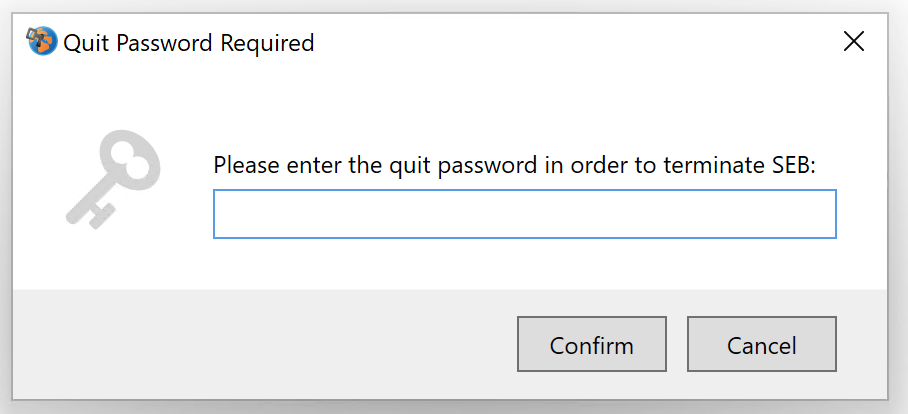908x414 pixels.
Task: Place cursor in the blue-outlined password box
Action: pyautogui.click(x=525, y=214)
